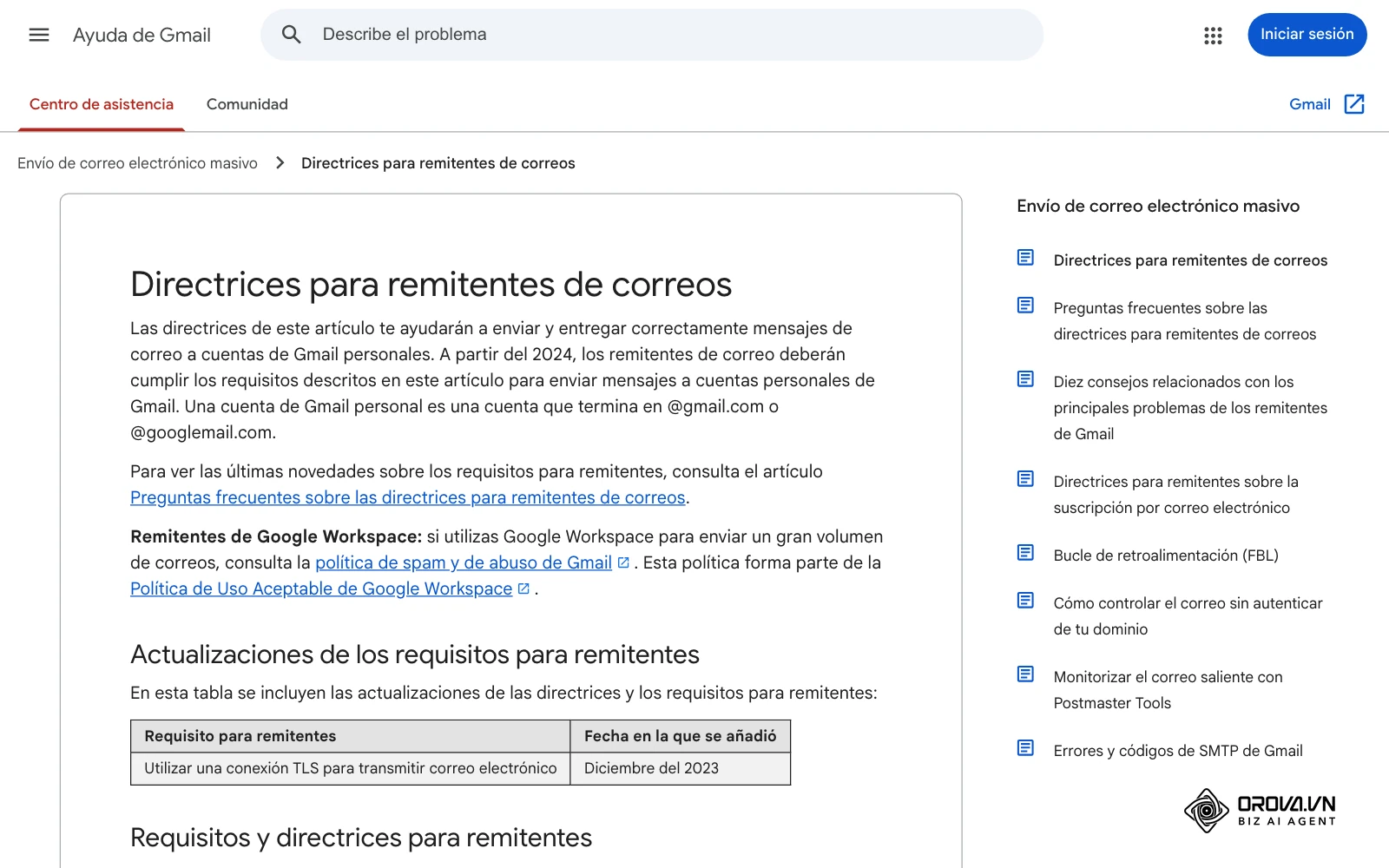Image resolution: width=1389 pixels, height=868 pixels.
Task: Click Requisito para remitentes table header
Action: click(x=351, y=736)
